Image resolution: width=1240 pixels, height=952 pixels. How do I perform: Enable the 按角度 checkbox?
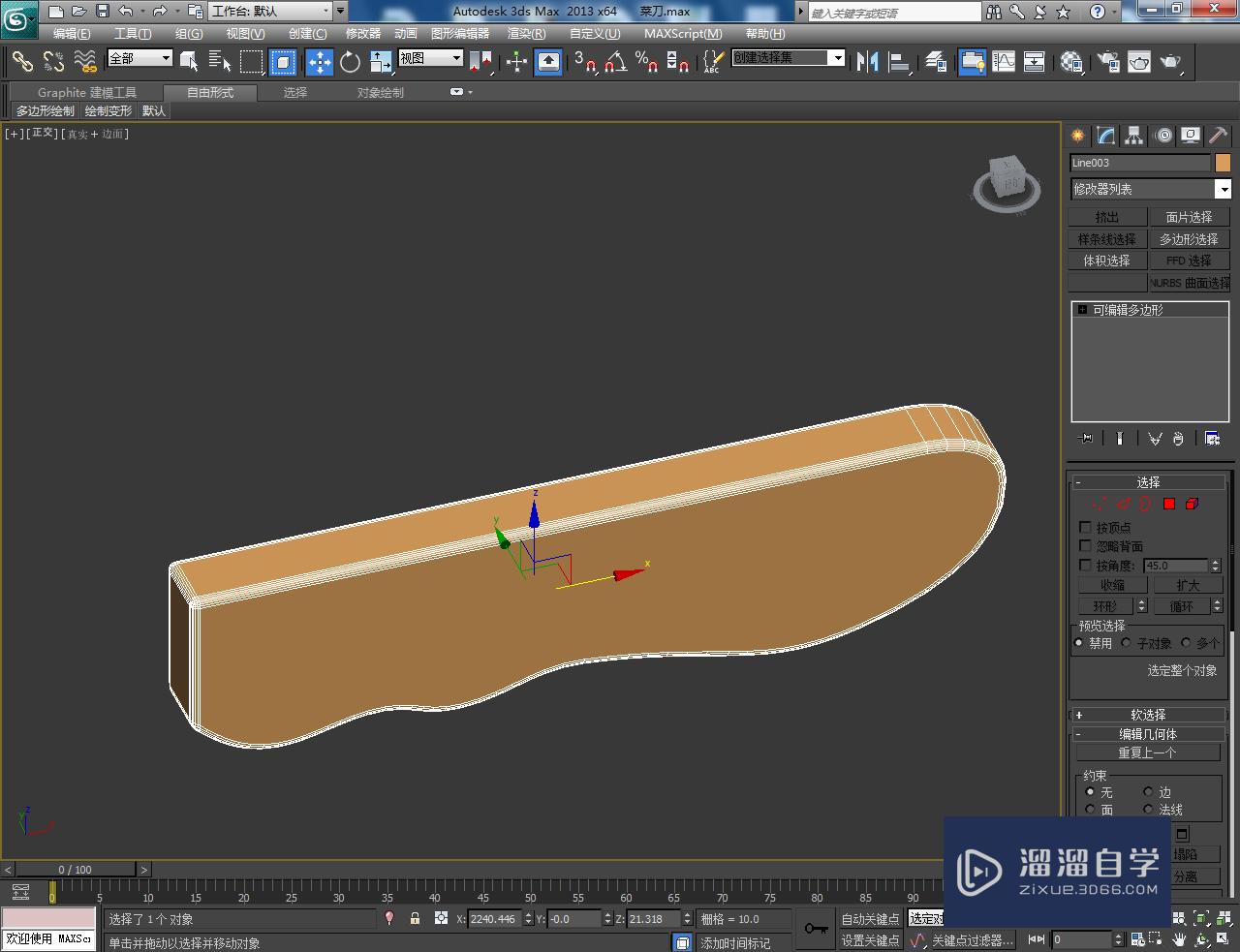tap(1085, 565)
